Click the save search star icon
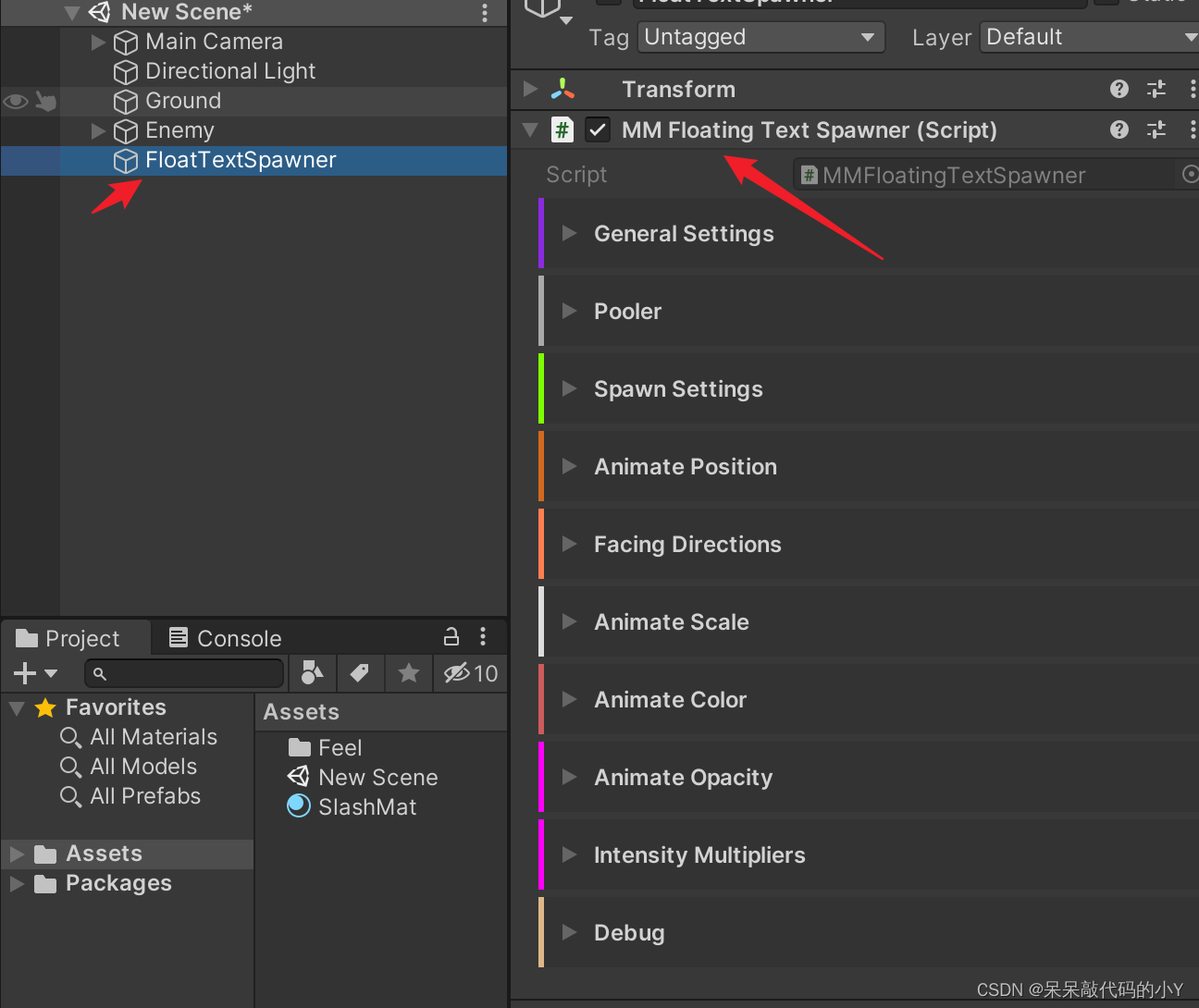Screen dimensions: 1199x1008 (408, 672)
